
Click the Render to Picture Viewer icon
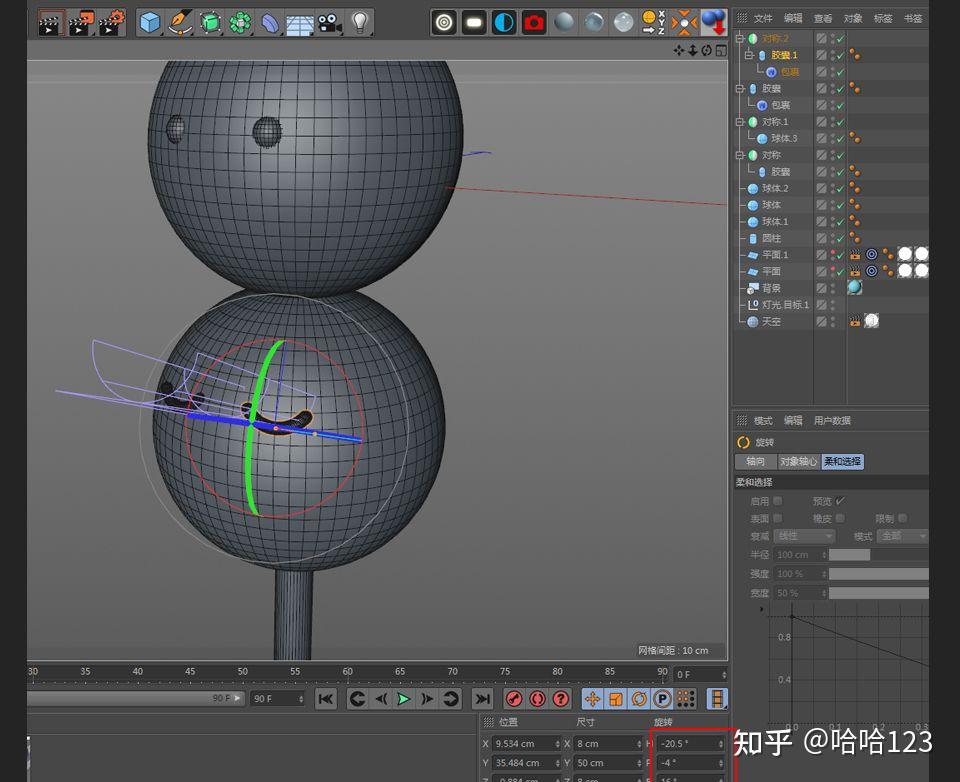81,22
